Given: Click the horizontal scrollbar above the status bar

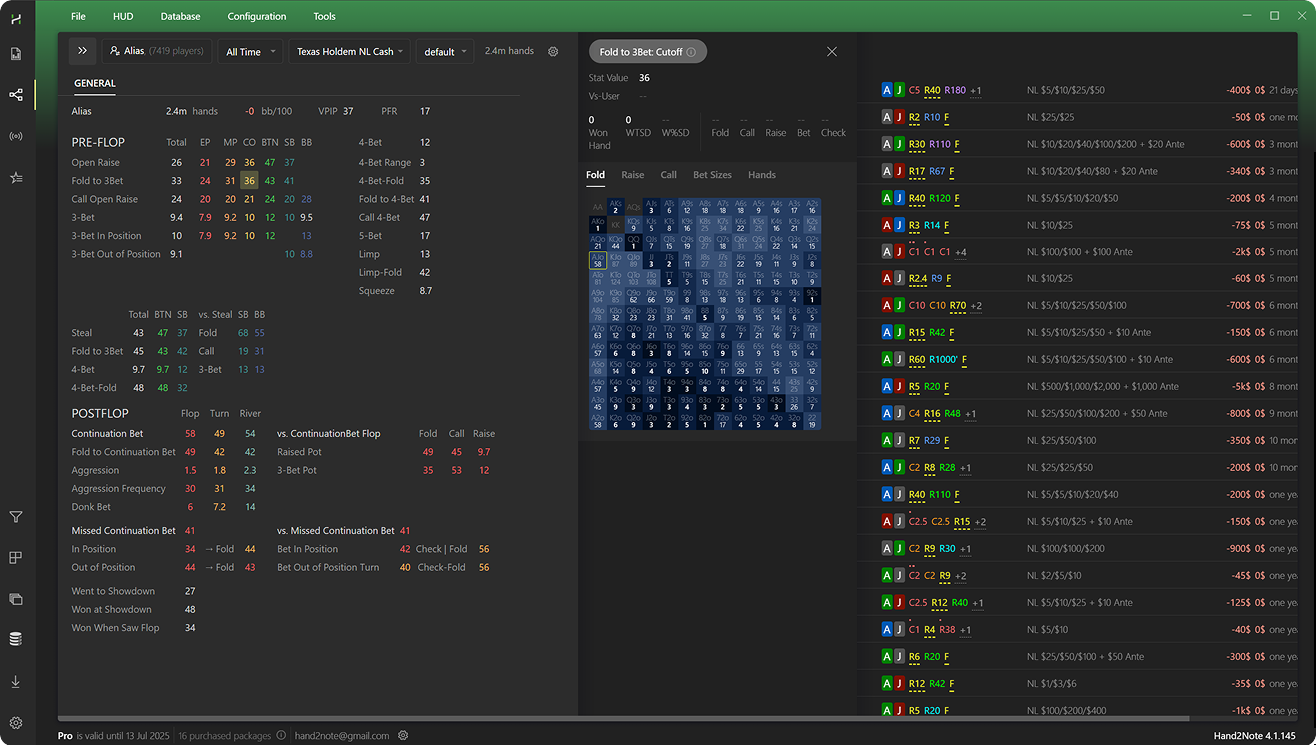Looking at the screenshot, I should pos(623,718).
